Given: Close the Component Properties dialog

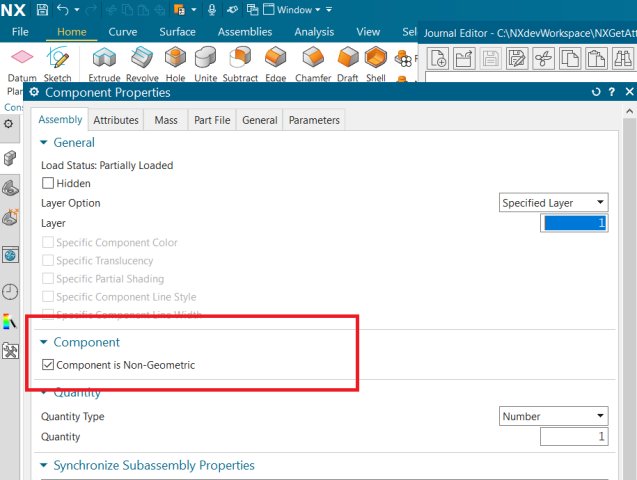Looking at the screenshot, I should pyautogui.click(x=629, y=92).
